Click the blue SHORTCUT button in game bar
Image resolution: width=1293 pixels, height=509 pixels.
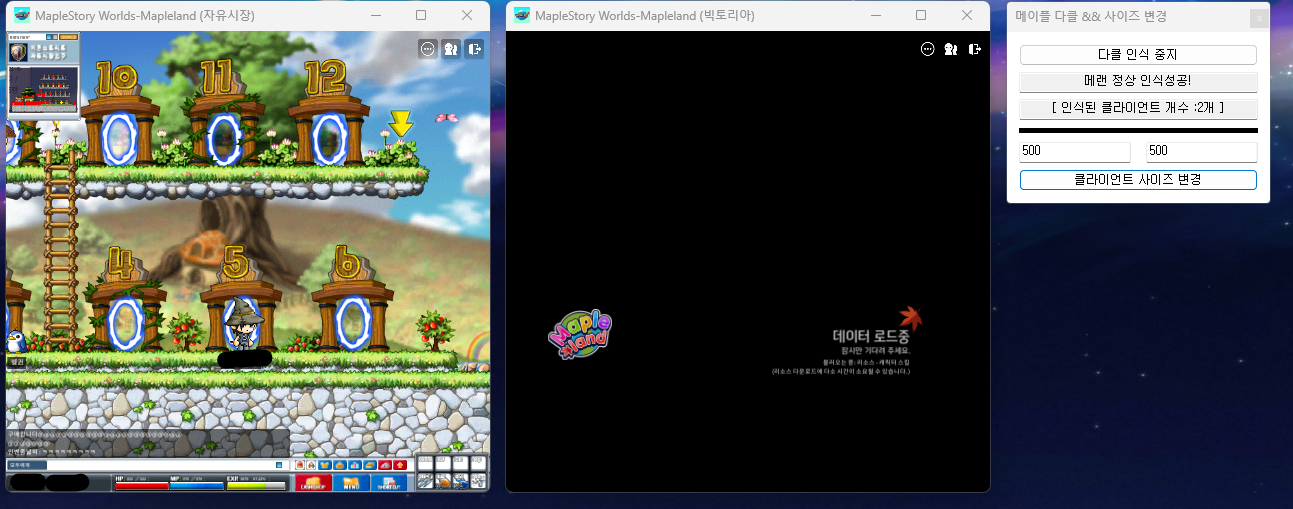(389, 483)
